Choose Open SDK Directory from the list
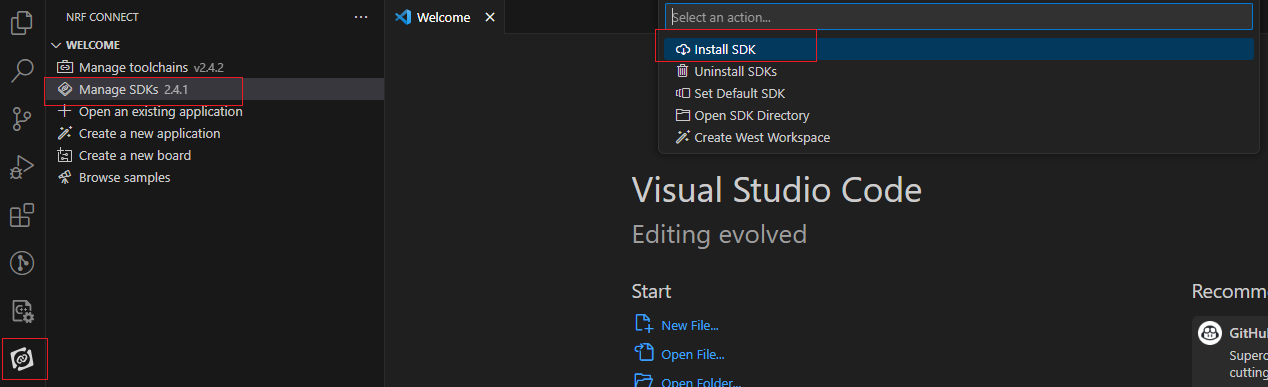Viewport: 1268px width, 387px height. (x=959, y=115)
